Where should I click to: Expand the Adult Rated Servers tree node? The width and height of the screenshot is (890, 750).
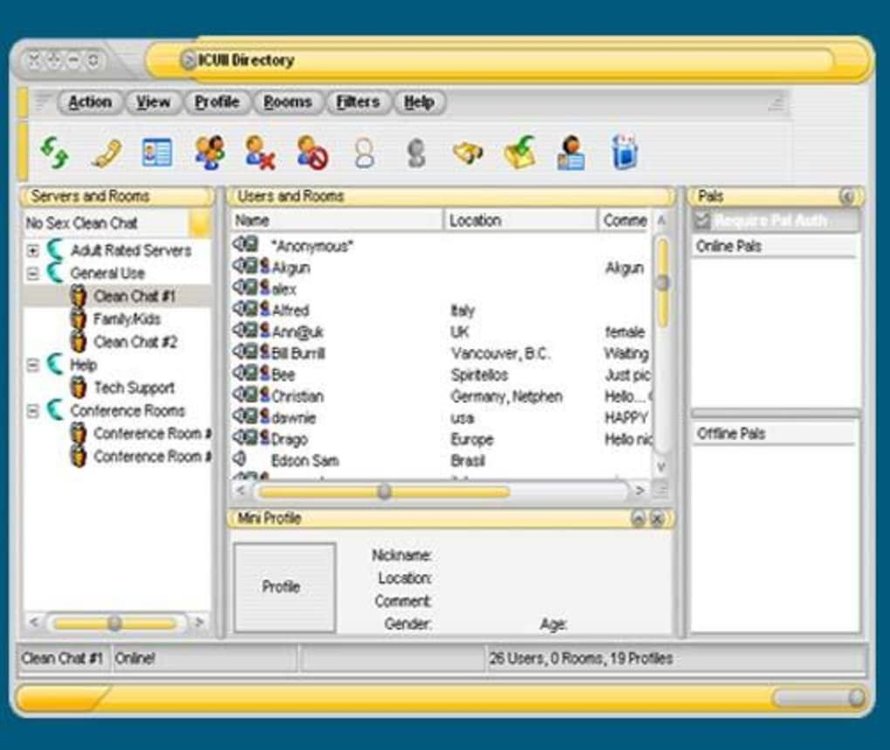point(33,250)
